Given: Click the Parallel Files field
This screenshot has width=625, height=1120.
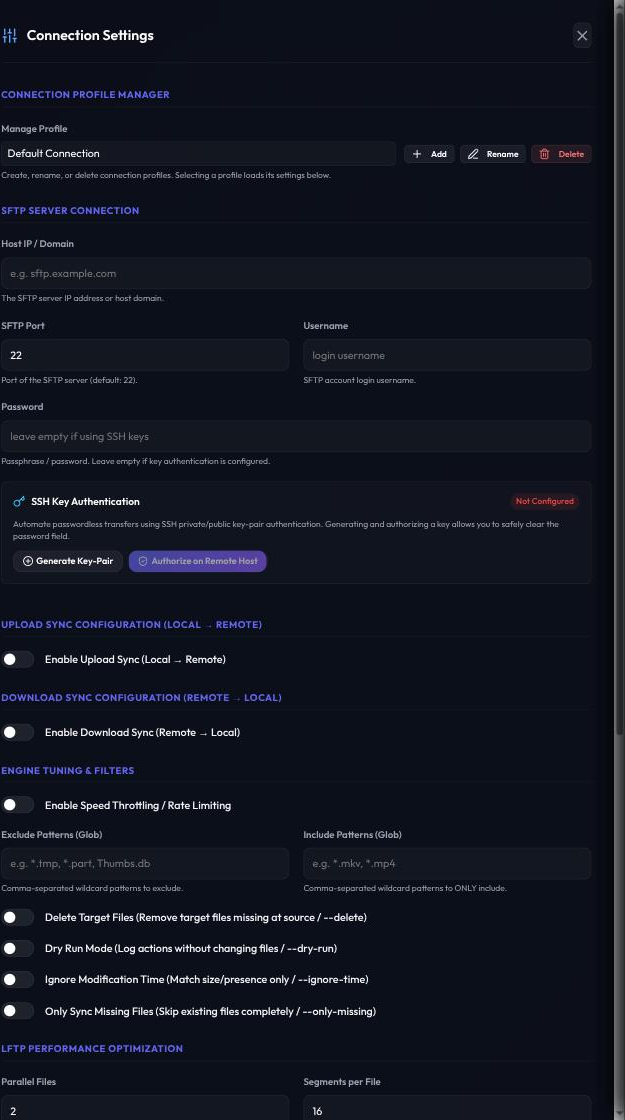Looking at the screenshot, I should 145,1108.
